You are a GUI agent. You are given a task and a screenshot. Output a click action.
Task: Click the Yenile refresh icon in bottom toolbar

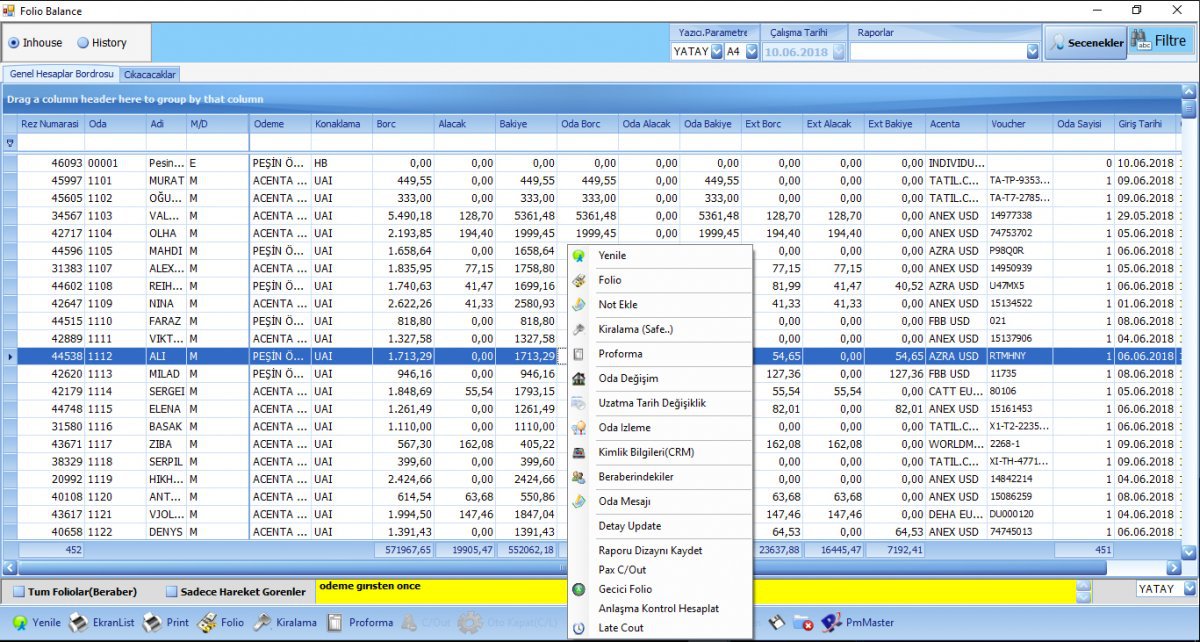point(18,622)
